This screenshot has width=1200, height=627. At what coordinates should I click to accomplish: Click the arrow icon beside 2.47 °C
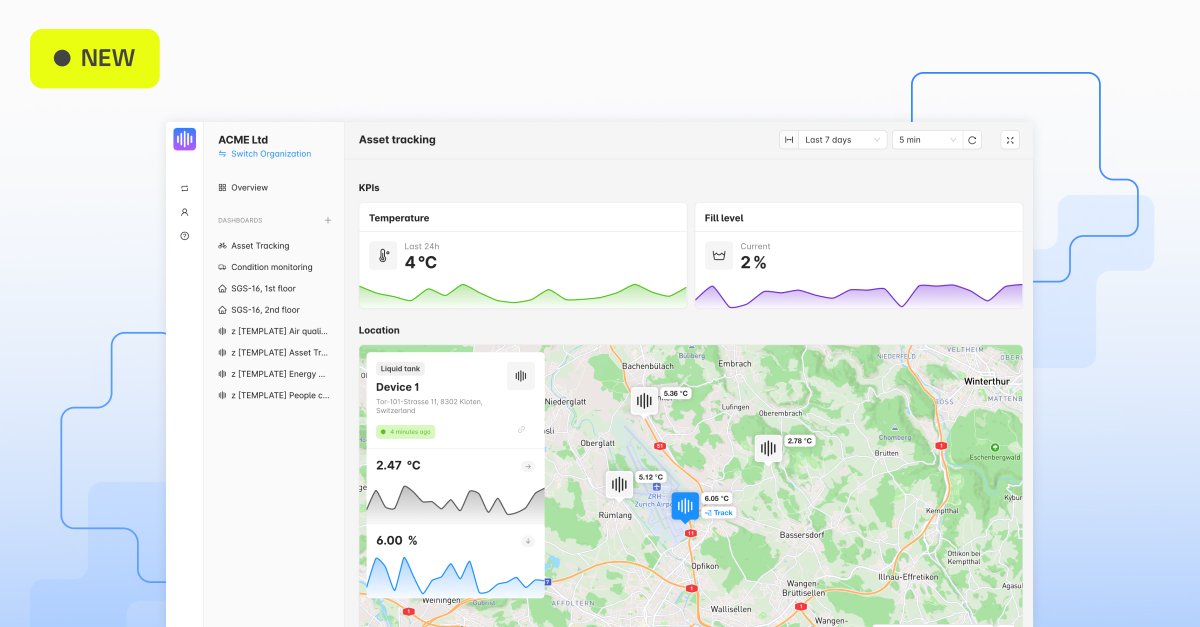528,466
